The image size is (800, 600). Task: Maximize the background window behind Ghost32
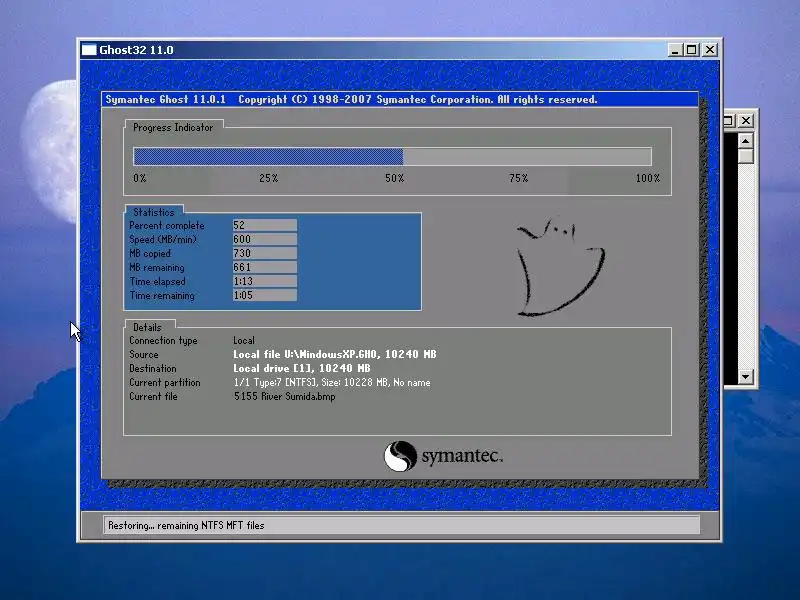point(729,120)
